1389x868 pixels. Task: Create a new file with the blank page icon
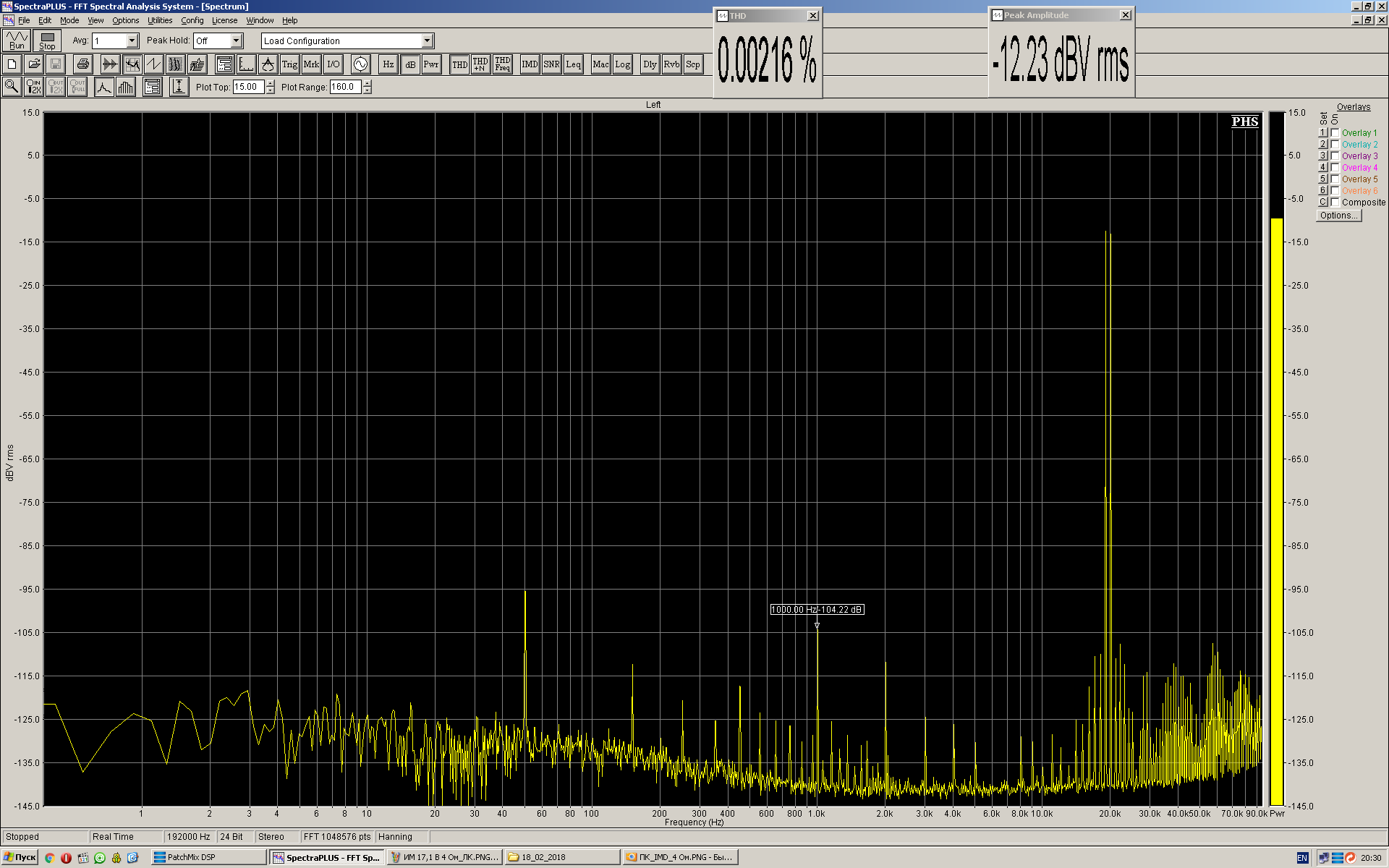(x=12, y=64)
